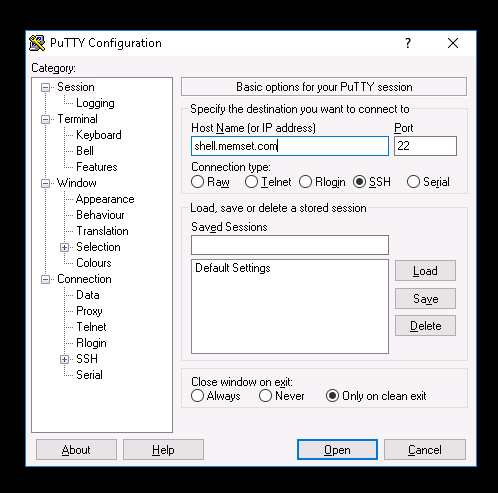This screenshot has height=493, width=498.
Task: Open the Telnet category in tree
Action: (91, 327)
